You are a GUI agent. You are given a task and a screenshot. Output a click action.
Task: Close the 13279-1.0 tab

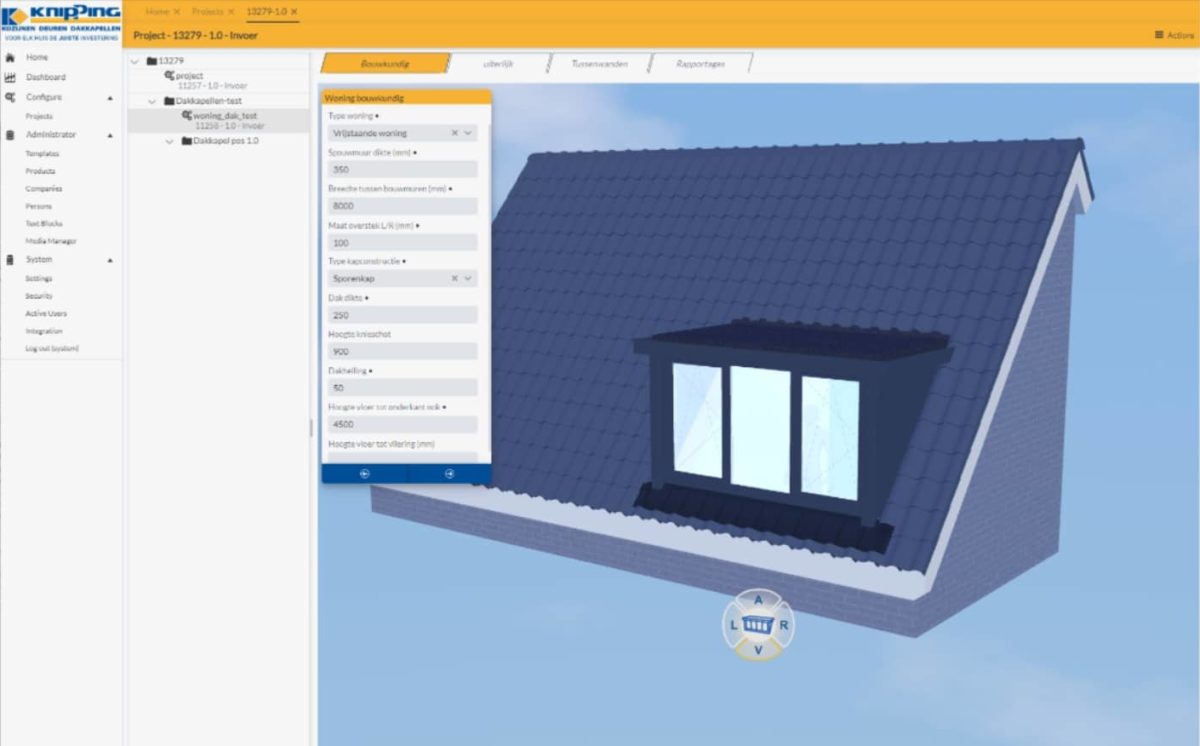[294, 11]
